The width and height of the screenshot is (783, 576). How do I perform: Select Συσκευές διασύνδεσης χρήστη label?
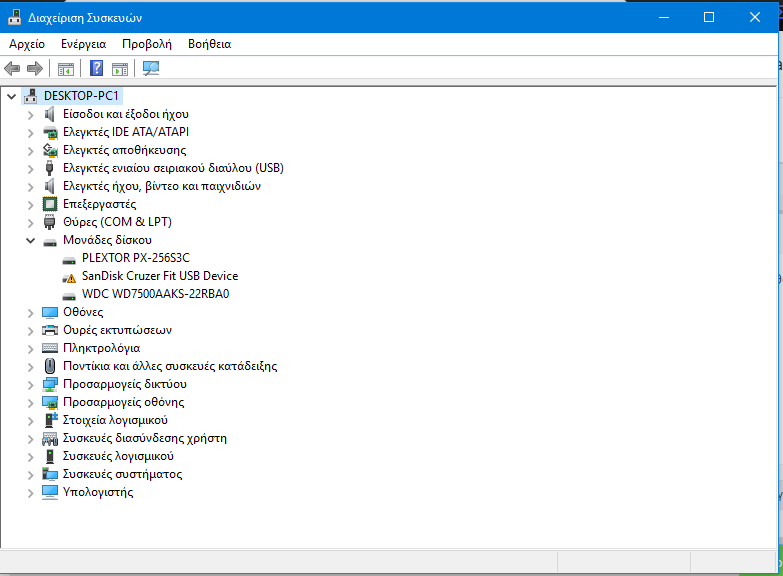click(144, 438)
